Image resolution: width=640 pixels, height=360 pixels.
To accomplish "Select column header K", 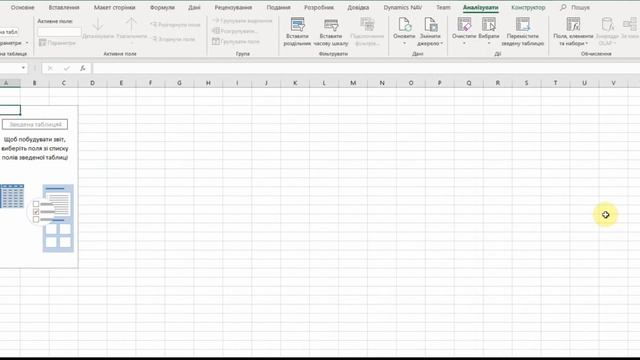I will (295, 83).
